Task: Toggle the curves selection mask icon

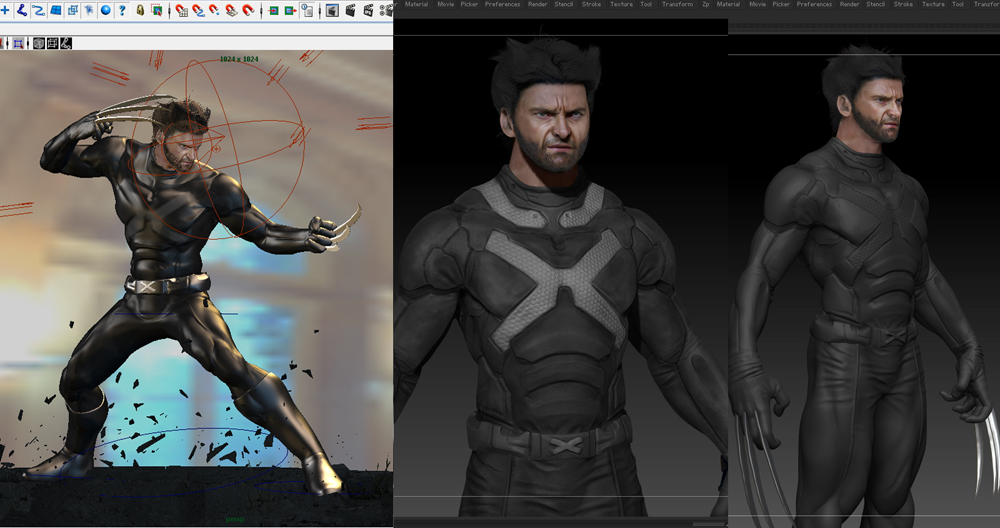Action: click(38, 10)
